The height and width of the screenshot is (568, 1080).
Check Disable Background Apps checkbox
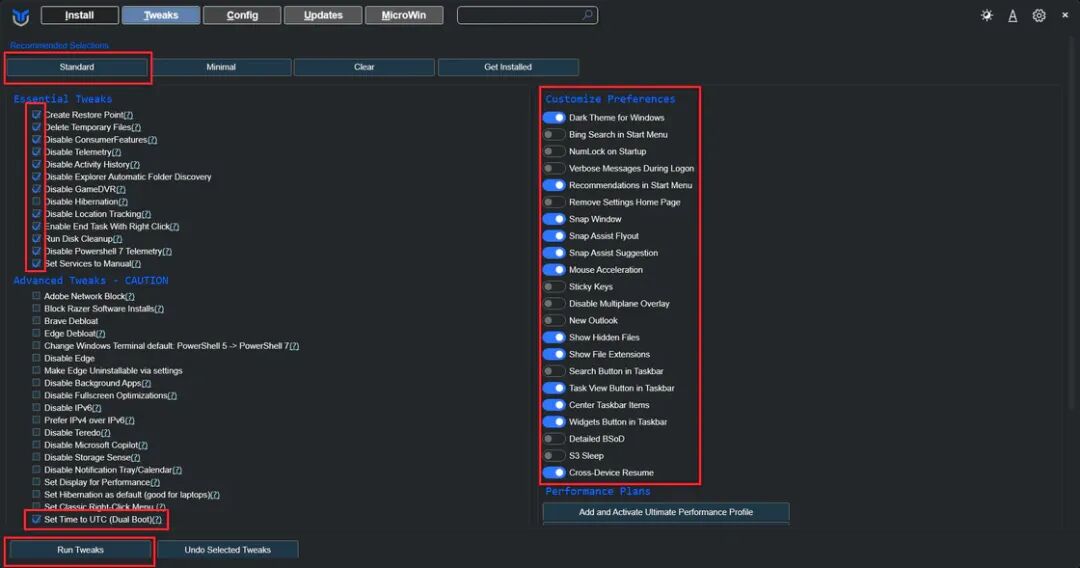36,382
